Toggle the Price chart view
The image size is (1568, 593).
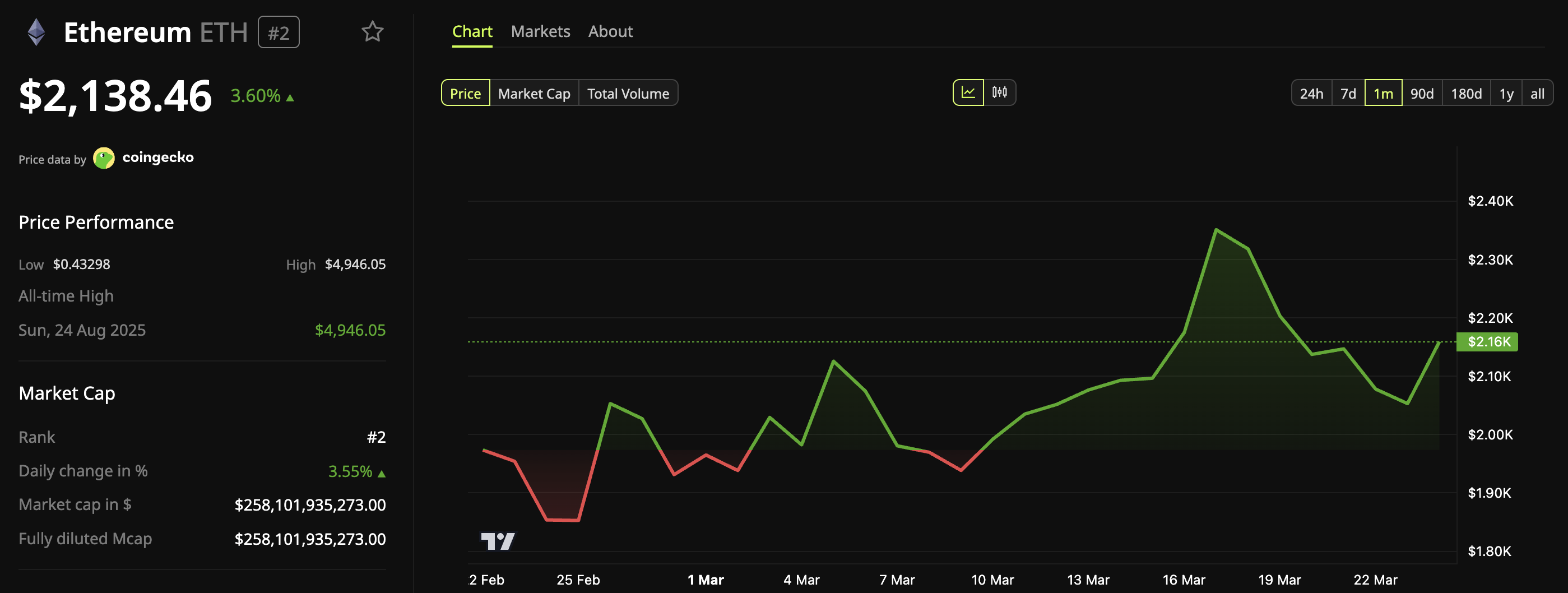point(465,93)
